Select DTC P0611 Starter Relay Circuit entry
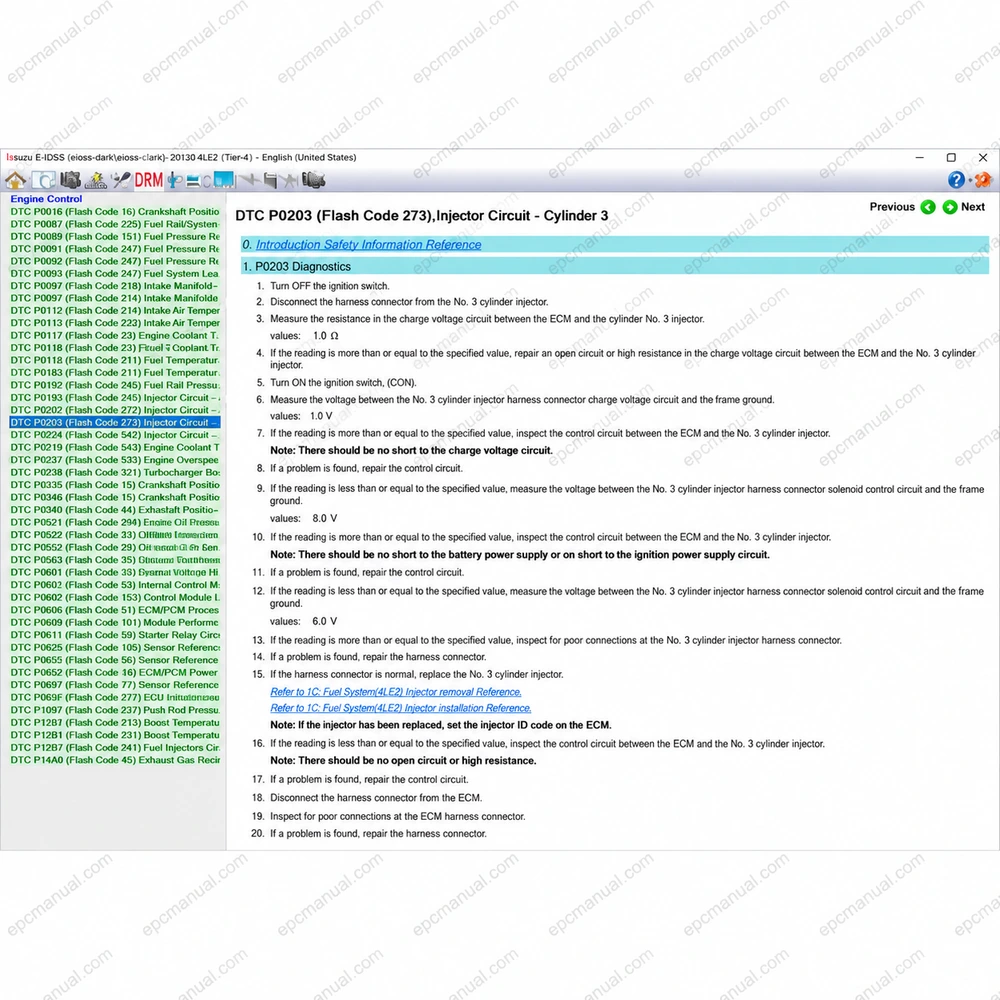Screen dimensions: 1000x1000 115,635
